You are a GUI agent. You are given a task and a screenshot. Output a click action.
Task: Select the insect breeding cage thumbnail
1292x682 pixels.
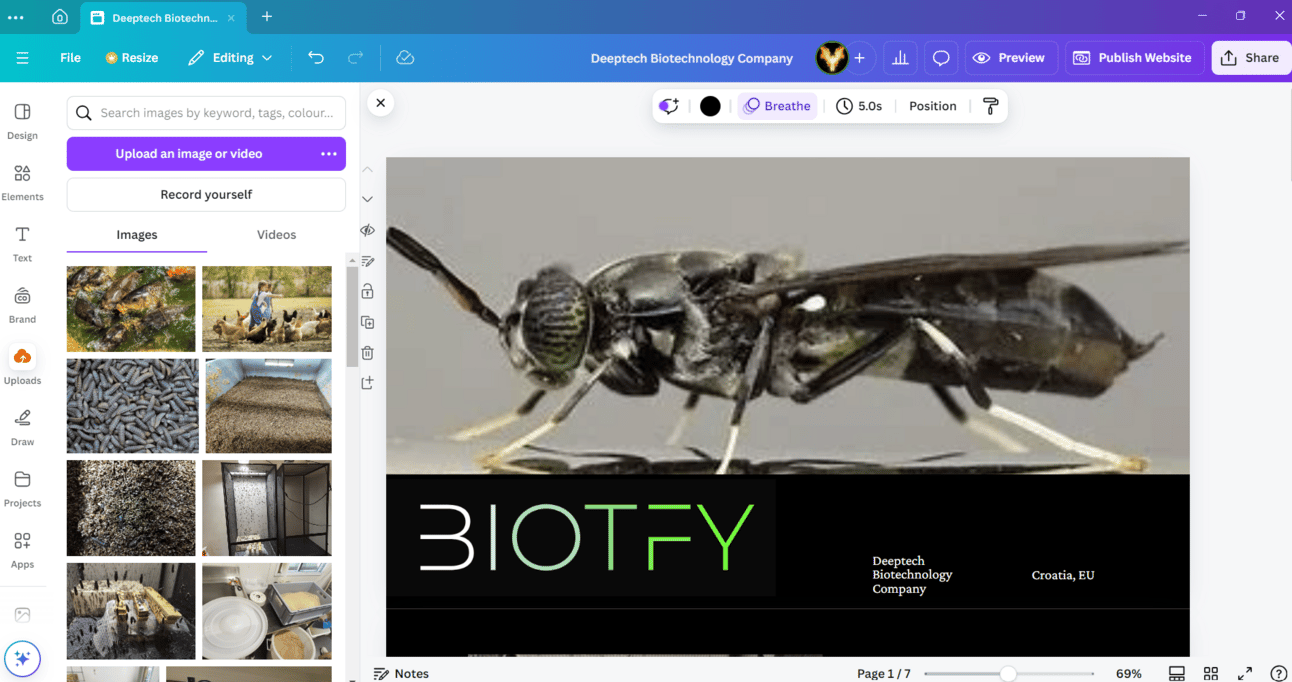(x=267, y=508)
